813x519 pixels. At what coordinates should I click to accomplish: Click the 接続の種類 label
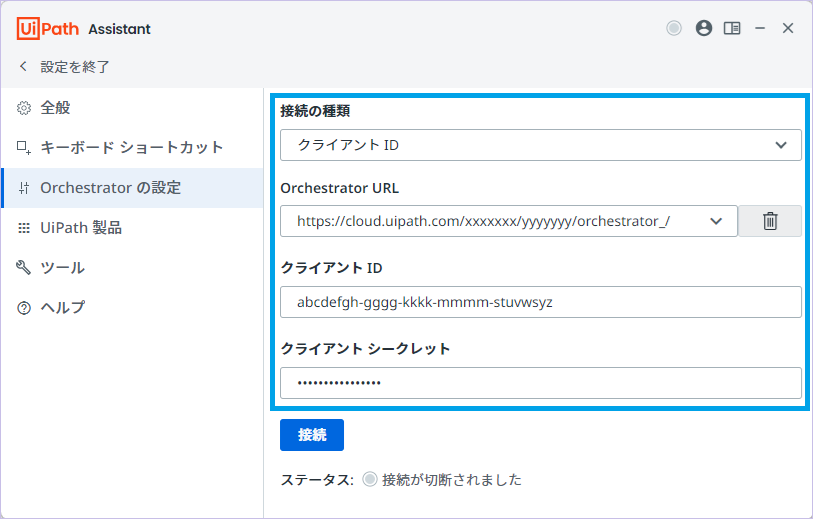(x=315, y=111)
